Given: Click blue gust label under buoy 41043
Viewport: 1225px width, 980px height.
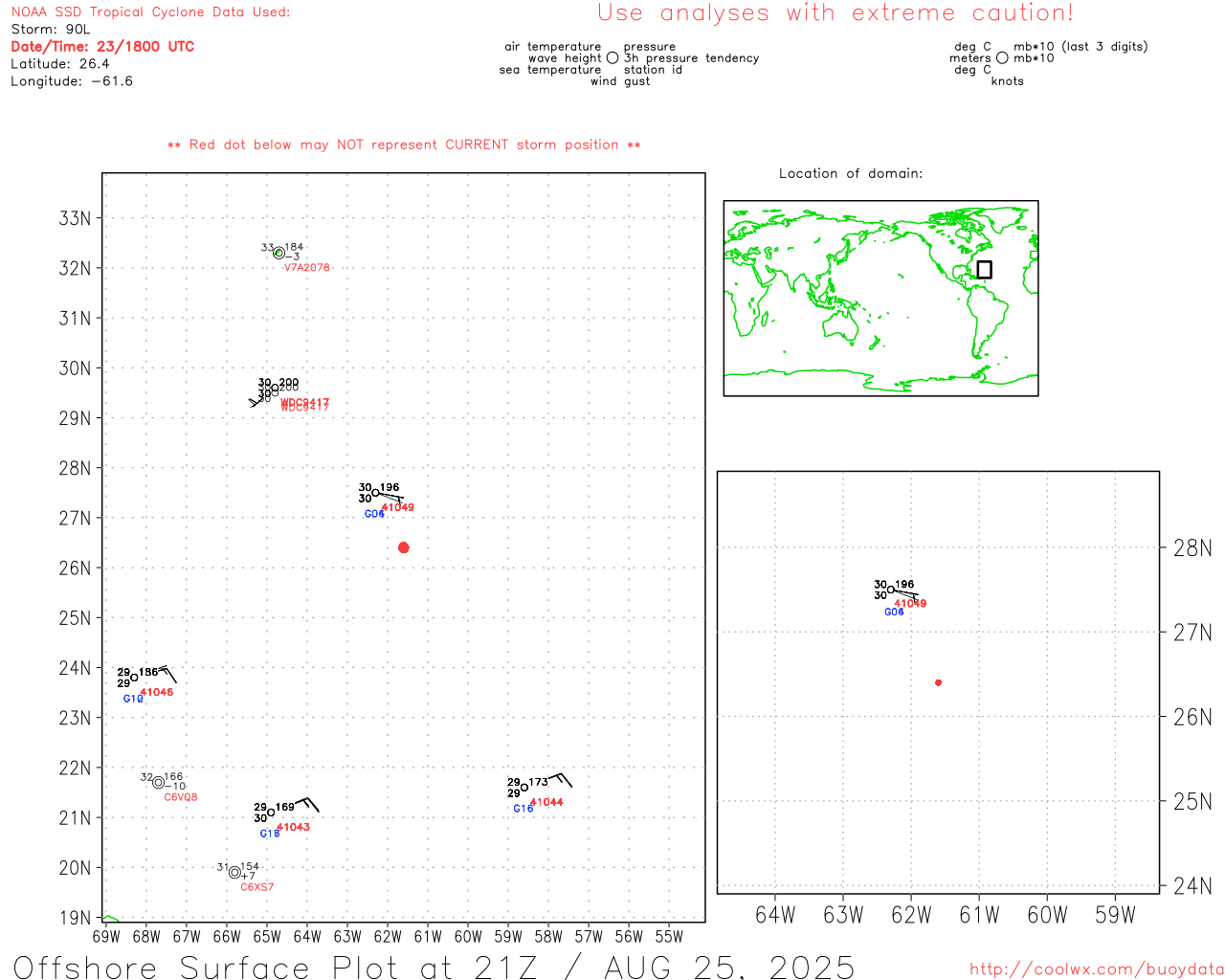Looking at the screenshot, I should point(270,834).
